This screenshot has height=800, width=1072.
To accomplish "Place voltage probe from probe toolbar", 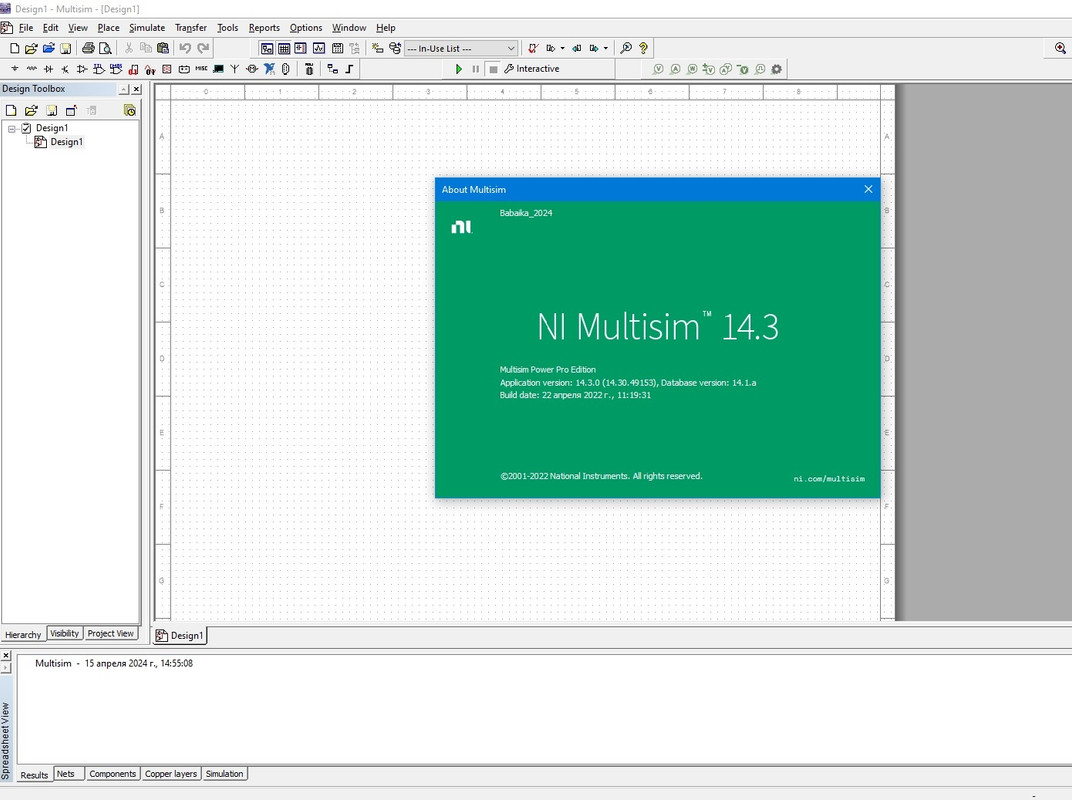I will [658, 69].
